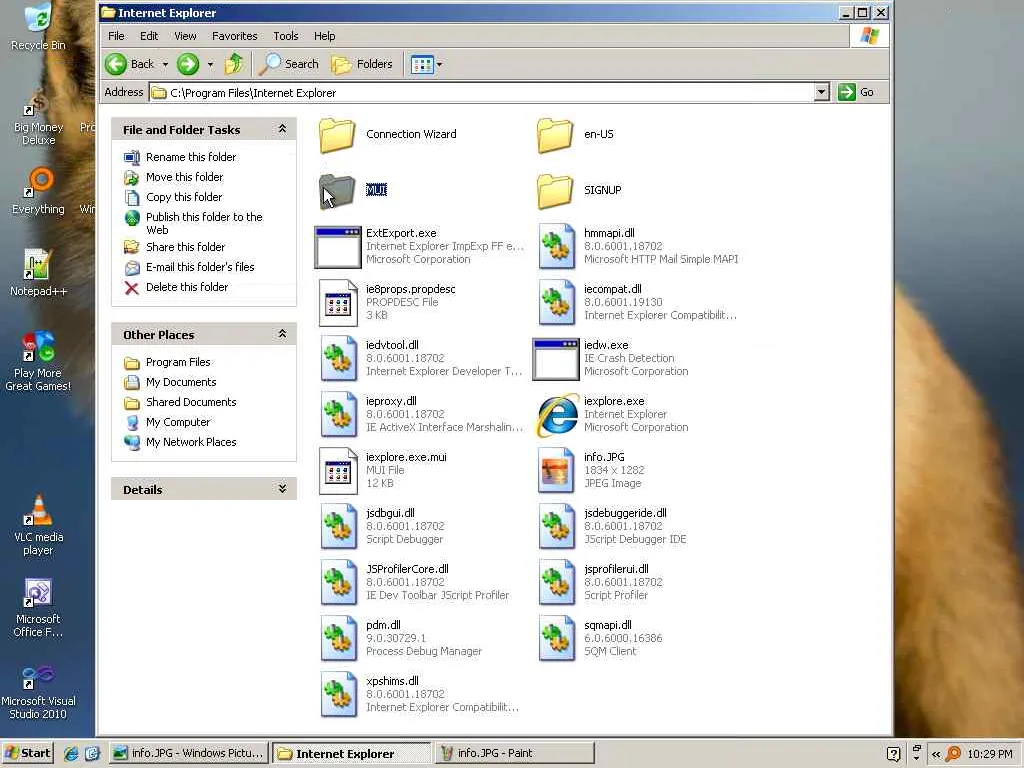Click Copy this folder
The image size is (1024, 768).
[184, 197]
